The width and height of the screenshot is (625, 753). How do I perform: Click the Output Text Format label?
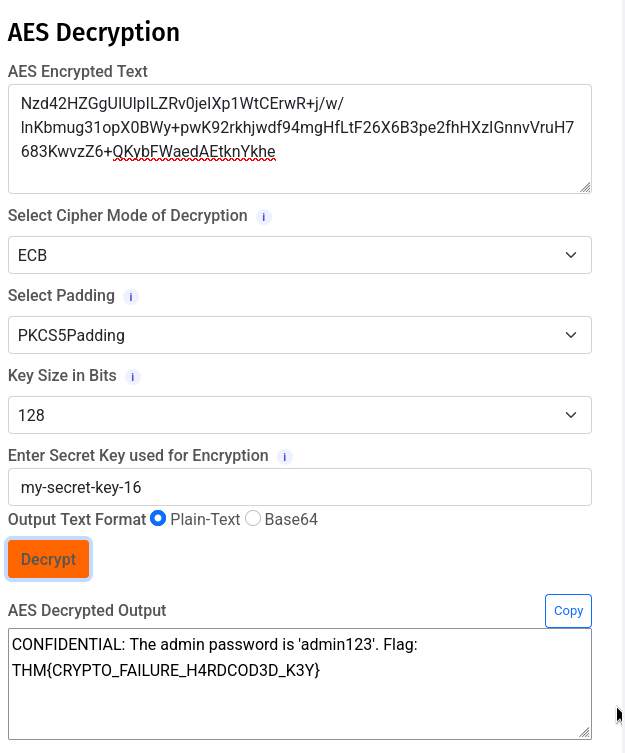(x=76, y=519)
